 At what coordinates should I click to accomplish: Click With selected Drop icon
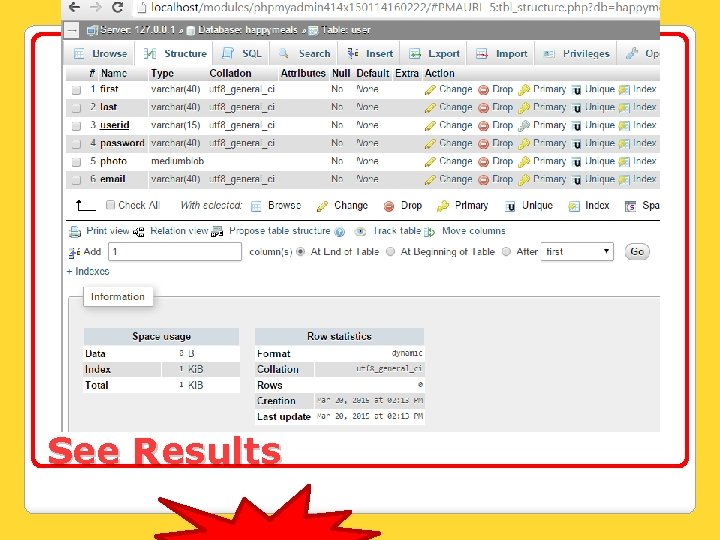pos(388,207)
